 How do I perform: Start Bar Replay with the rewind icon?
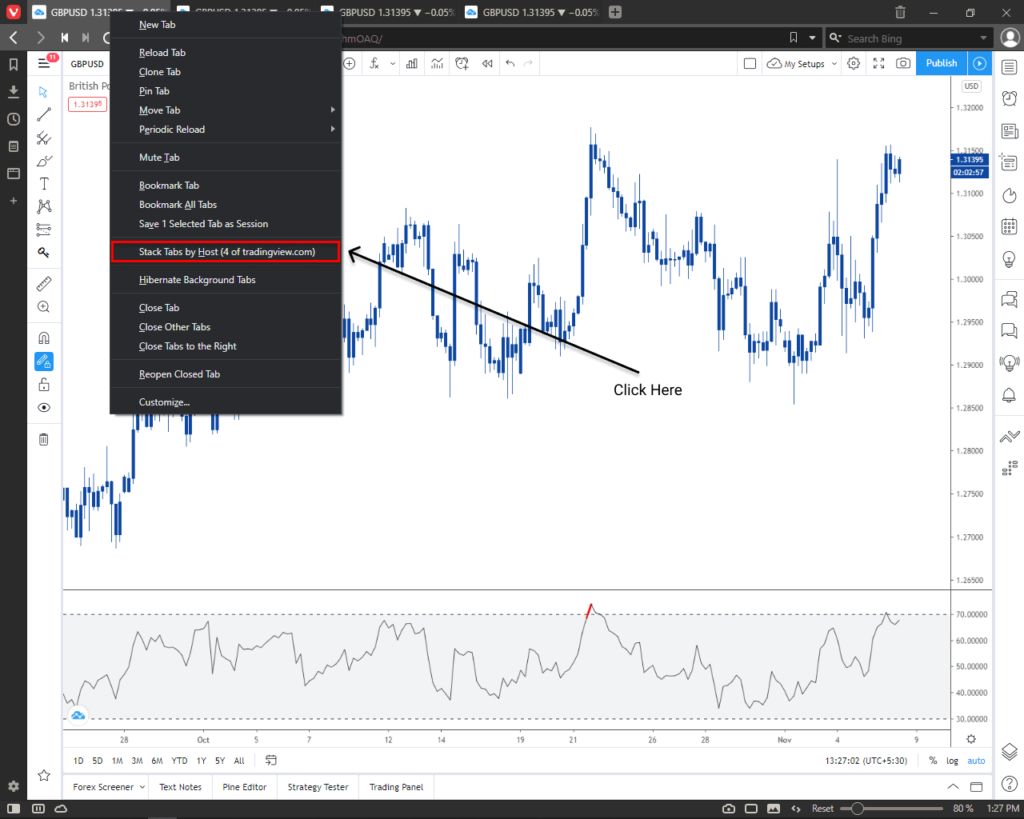click(487, 63)
